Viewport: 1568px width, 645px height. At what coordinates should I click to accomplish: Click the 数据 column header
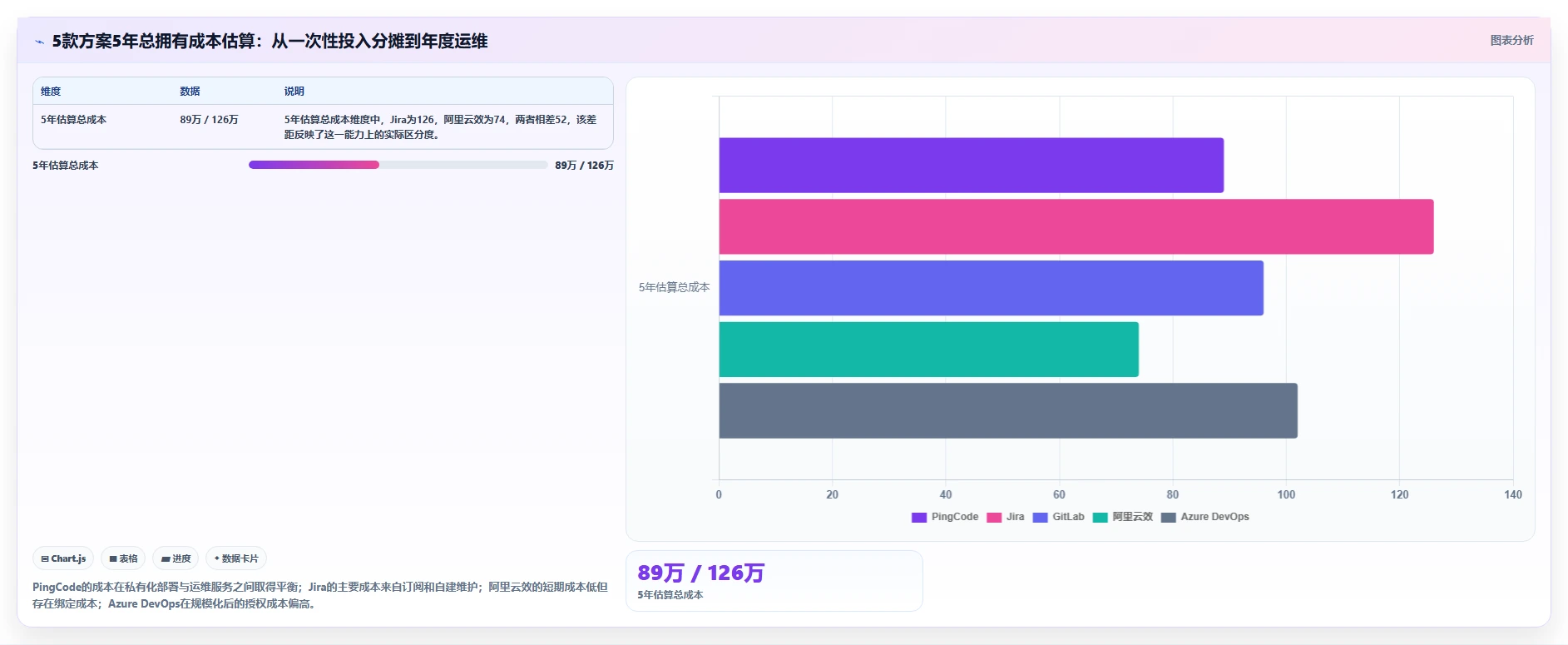[190, 92]
